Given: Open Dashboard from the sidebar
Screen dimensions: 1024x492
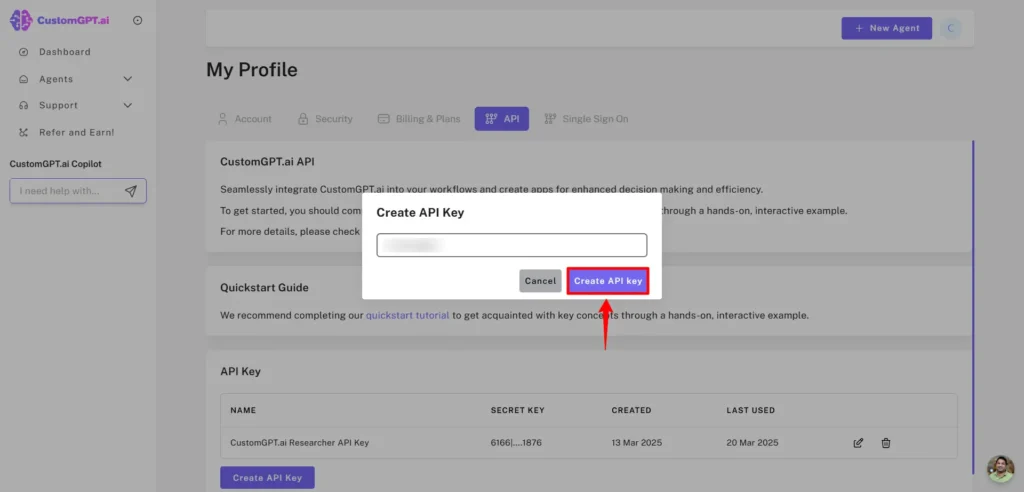Looking at the screenshot, I should (64, 52).
